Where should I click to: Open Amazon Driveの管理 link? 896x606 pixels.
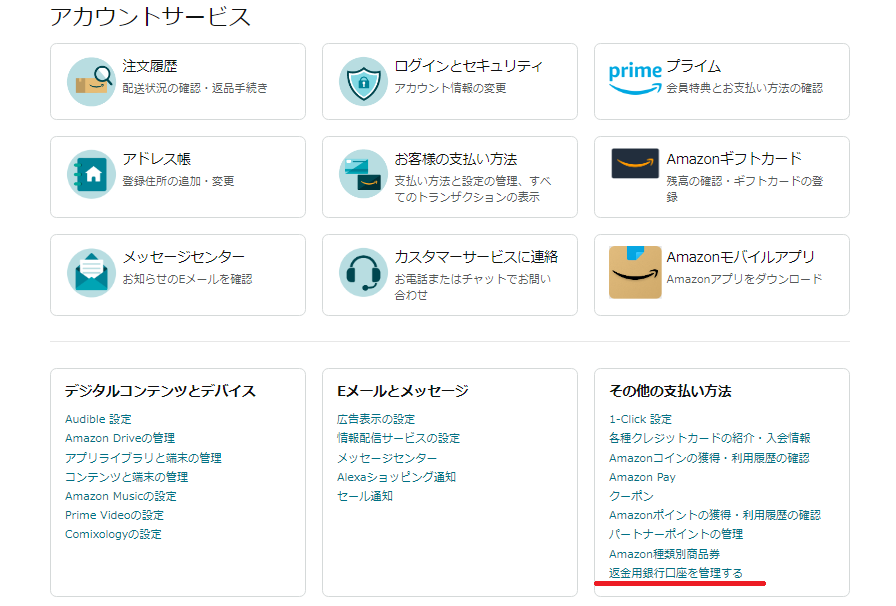[120, 438]
